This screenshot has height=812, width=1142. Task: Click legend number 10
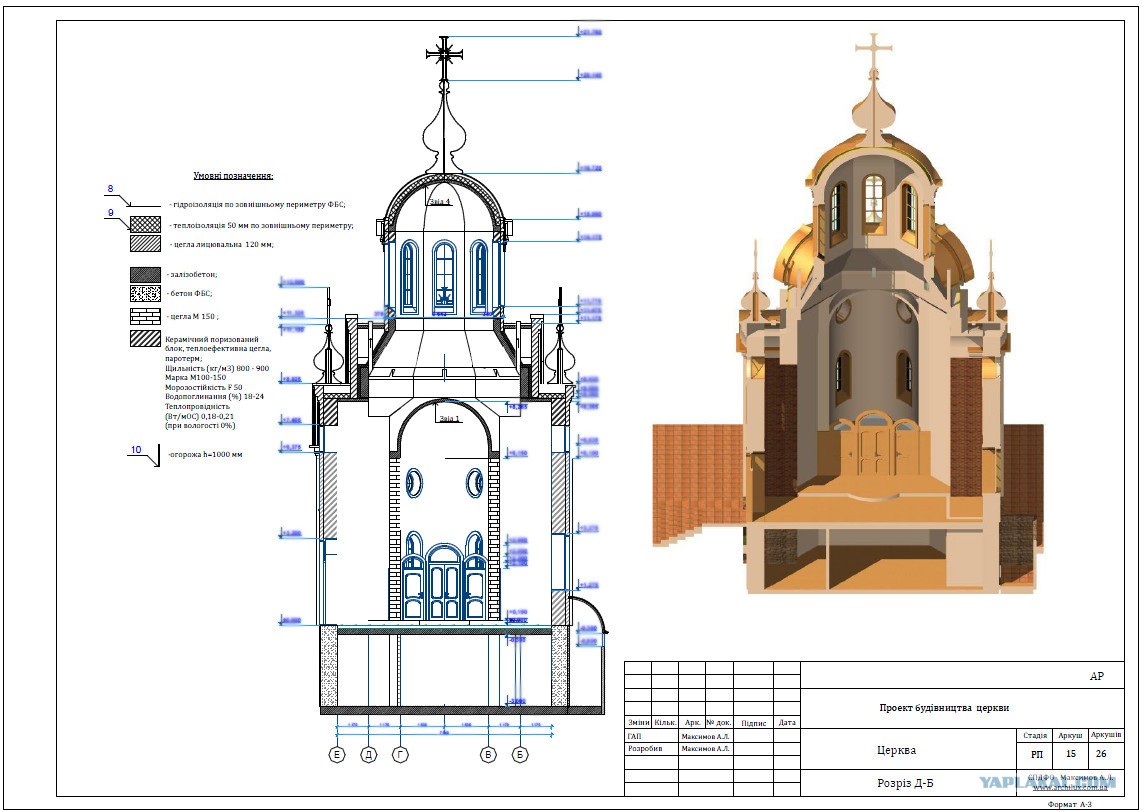coord(136,450)
